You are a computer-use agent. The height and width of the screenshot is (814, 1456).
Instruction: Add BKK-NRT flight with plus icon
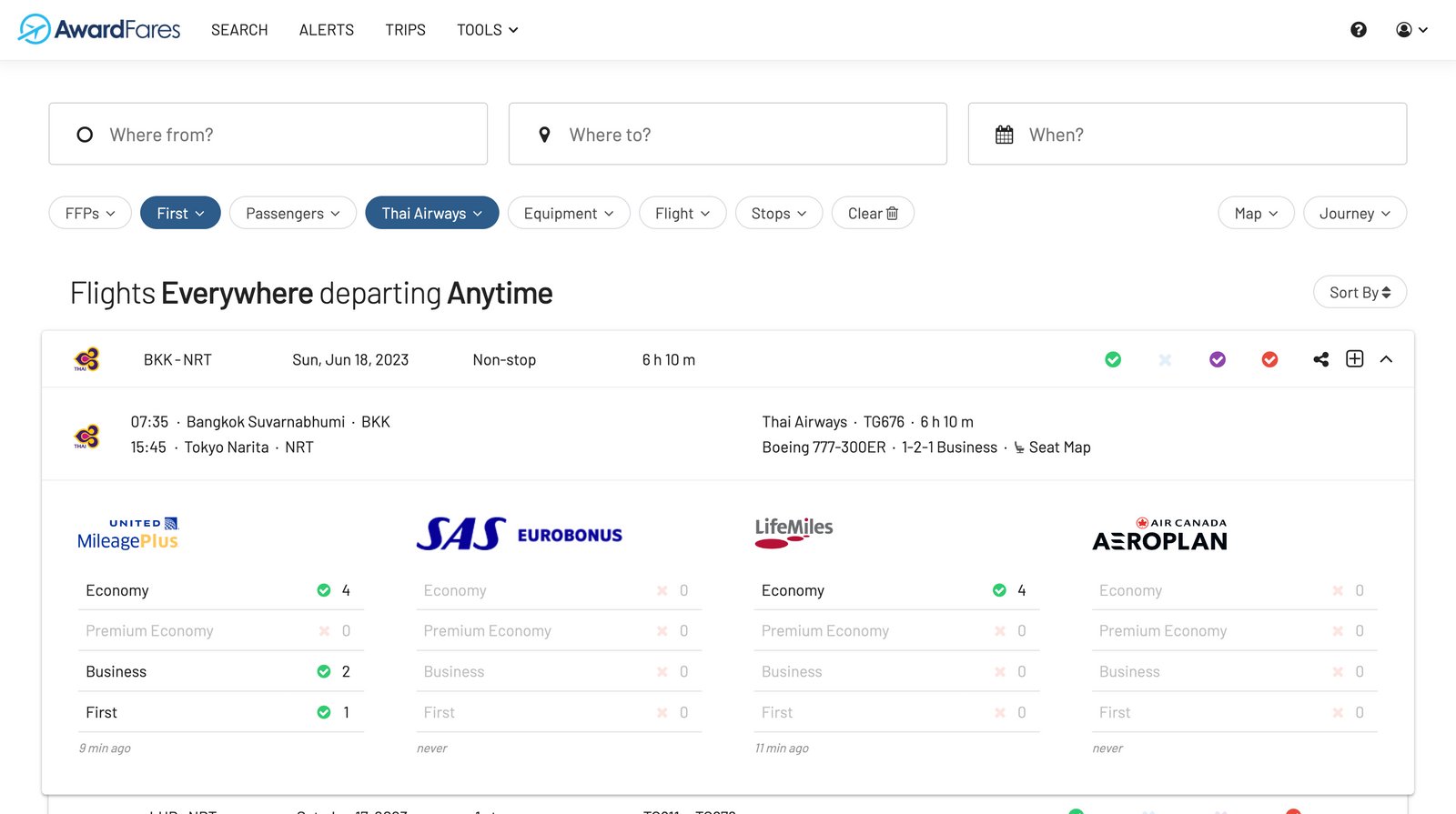[x=1355, y=358]
